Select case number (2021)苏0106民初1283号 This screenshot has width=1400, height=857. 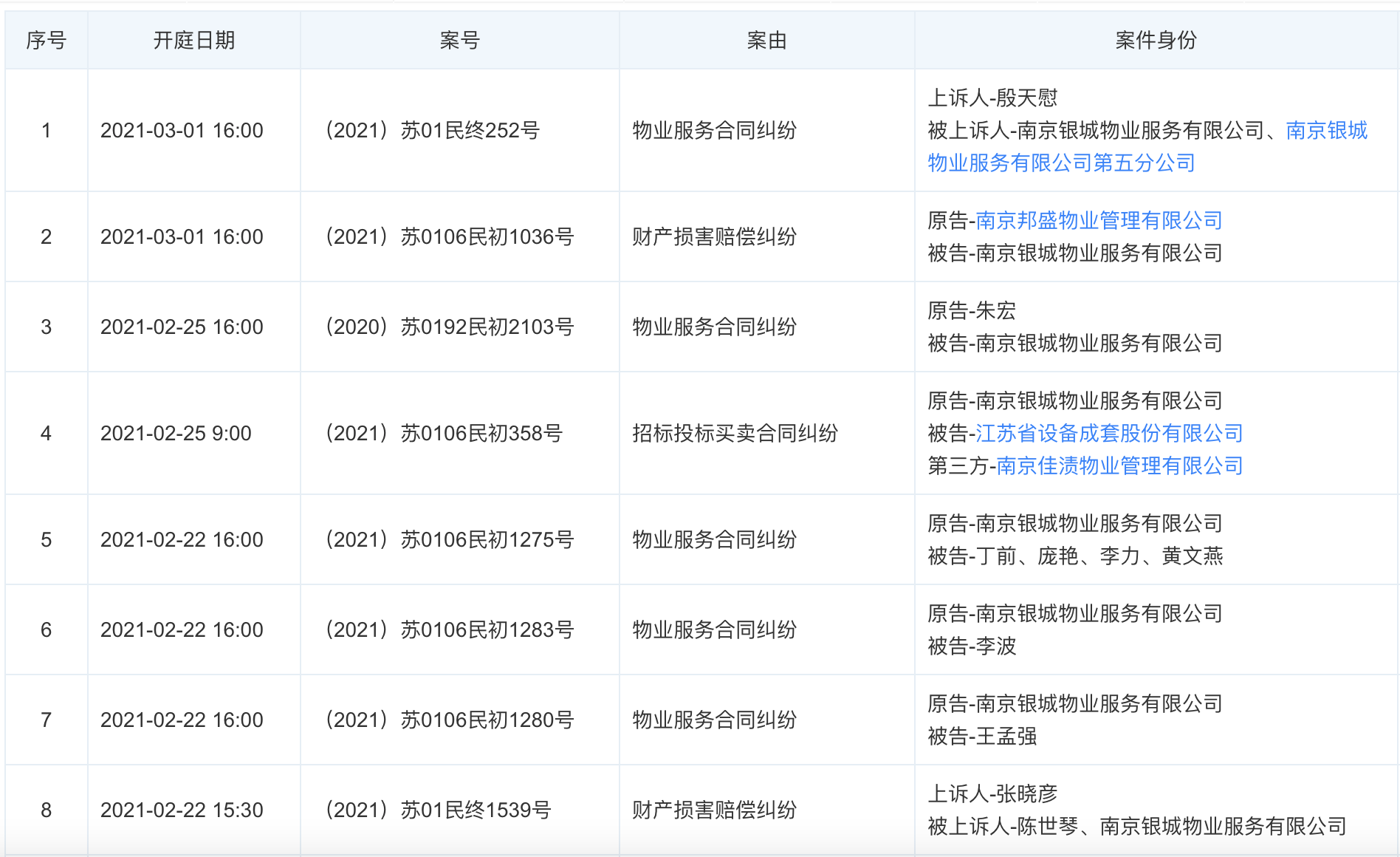pyautogui.click(x=449, y=629)
